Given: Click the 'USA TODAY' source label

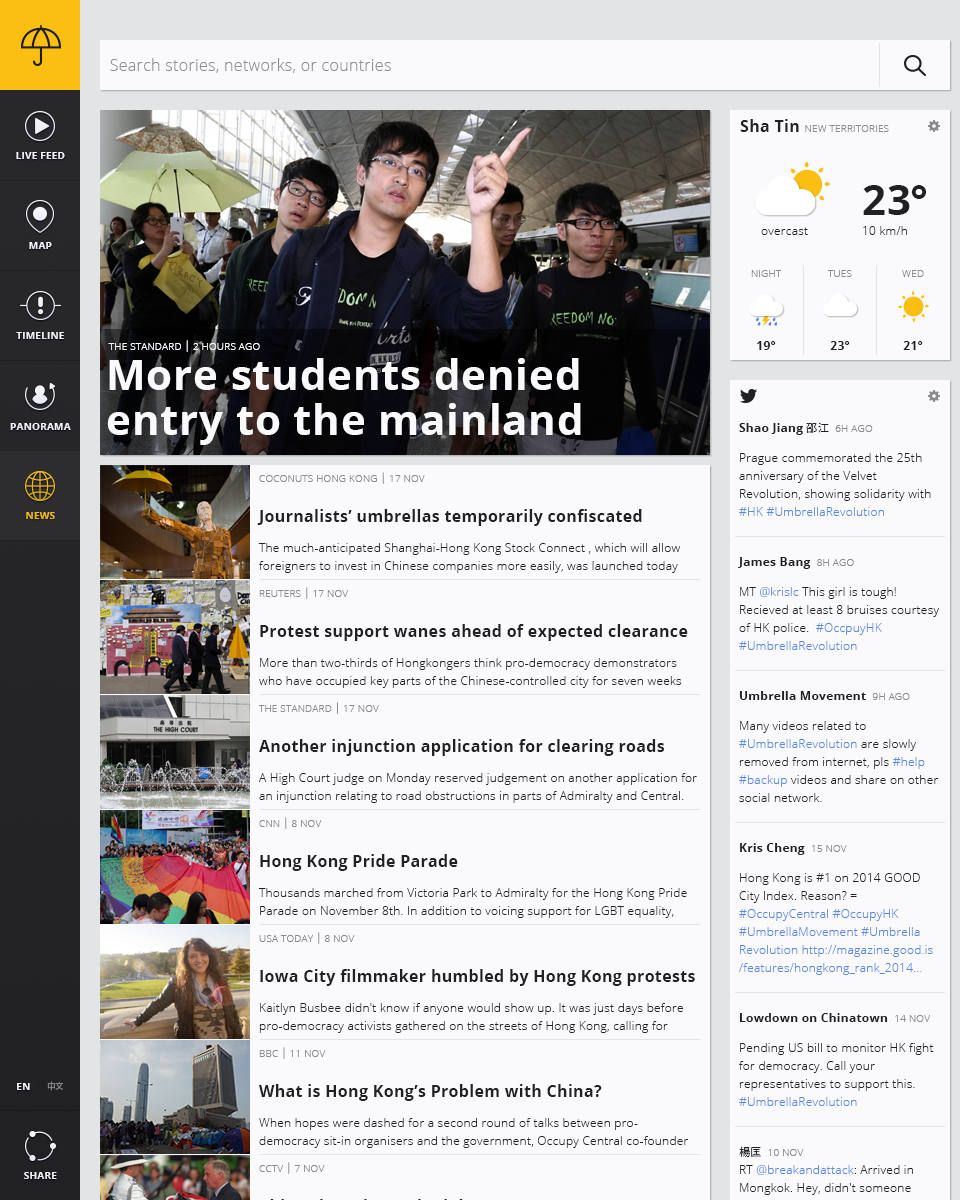Looking at the screenshot, I should [x=286, y=939].
